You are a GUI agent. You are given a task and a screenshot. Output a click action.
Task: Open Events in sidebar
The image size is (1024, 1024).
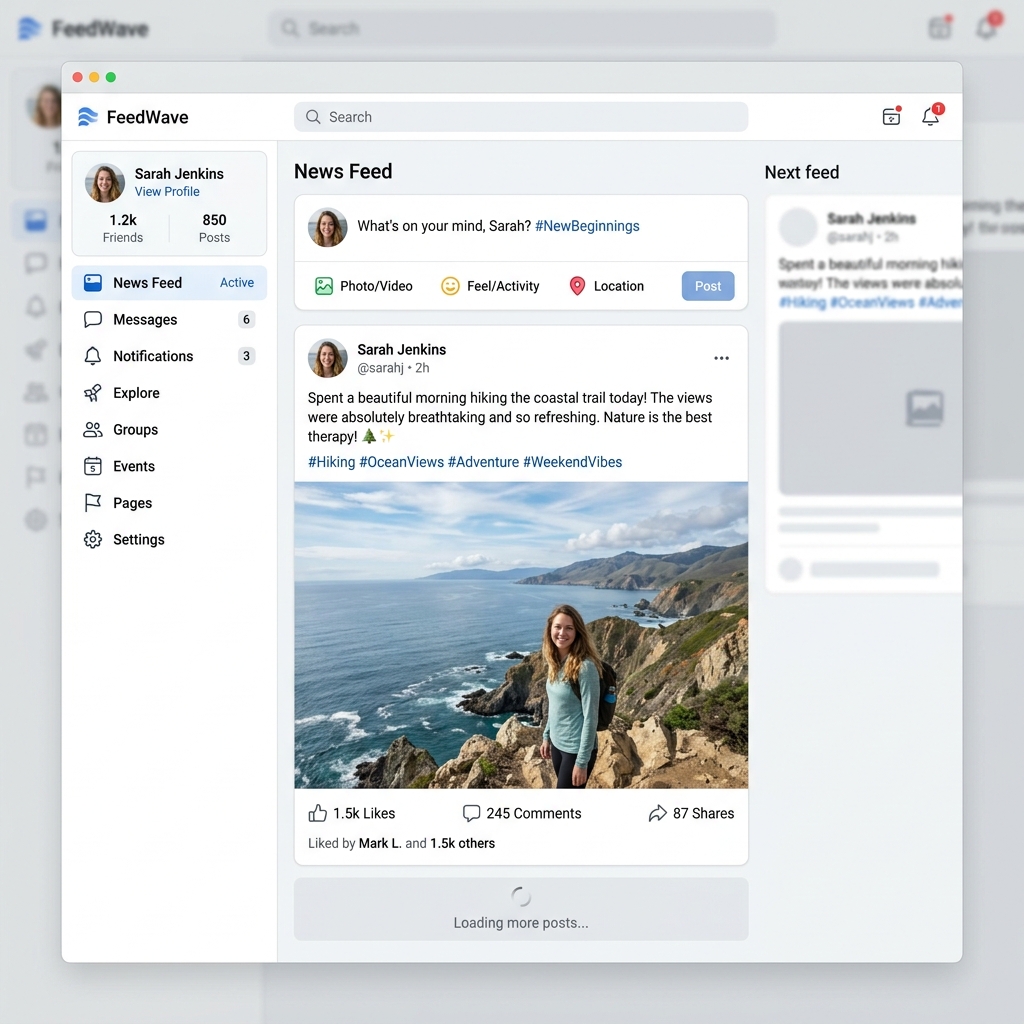169,466
